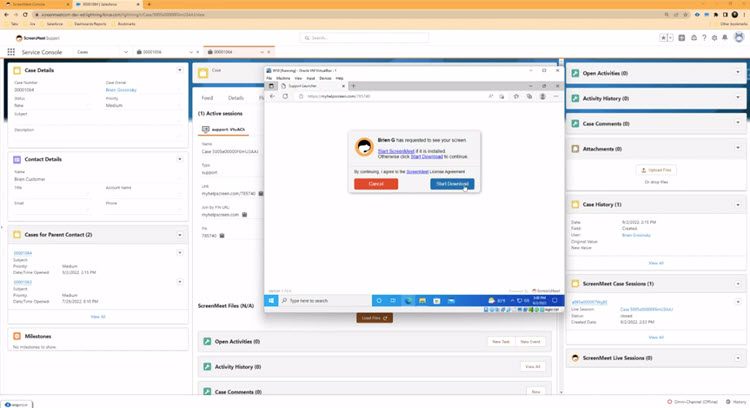Click the Load Files button
The image size is (750, 408).
pyautogui.click(x=375, y=318)
